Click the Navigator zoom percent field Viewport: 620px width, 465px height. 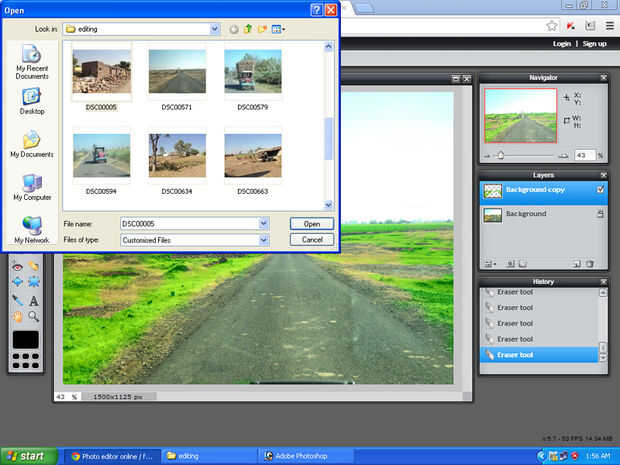click(585, 155)
